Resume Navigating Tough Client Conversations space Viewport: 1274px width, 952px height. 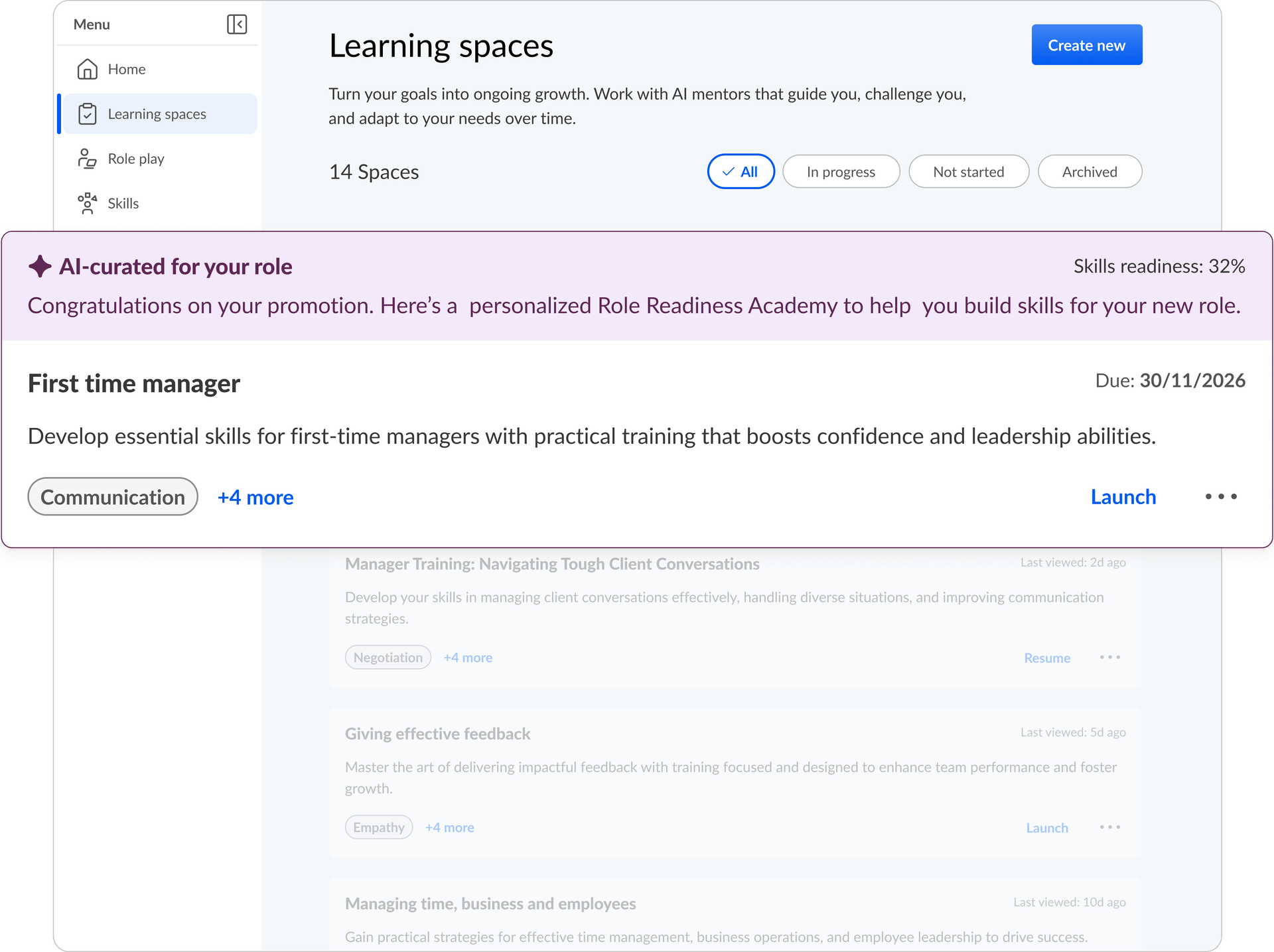click(1047, 657)
